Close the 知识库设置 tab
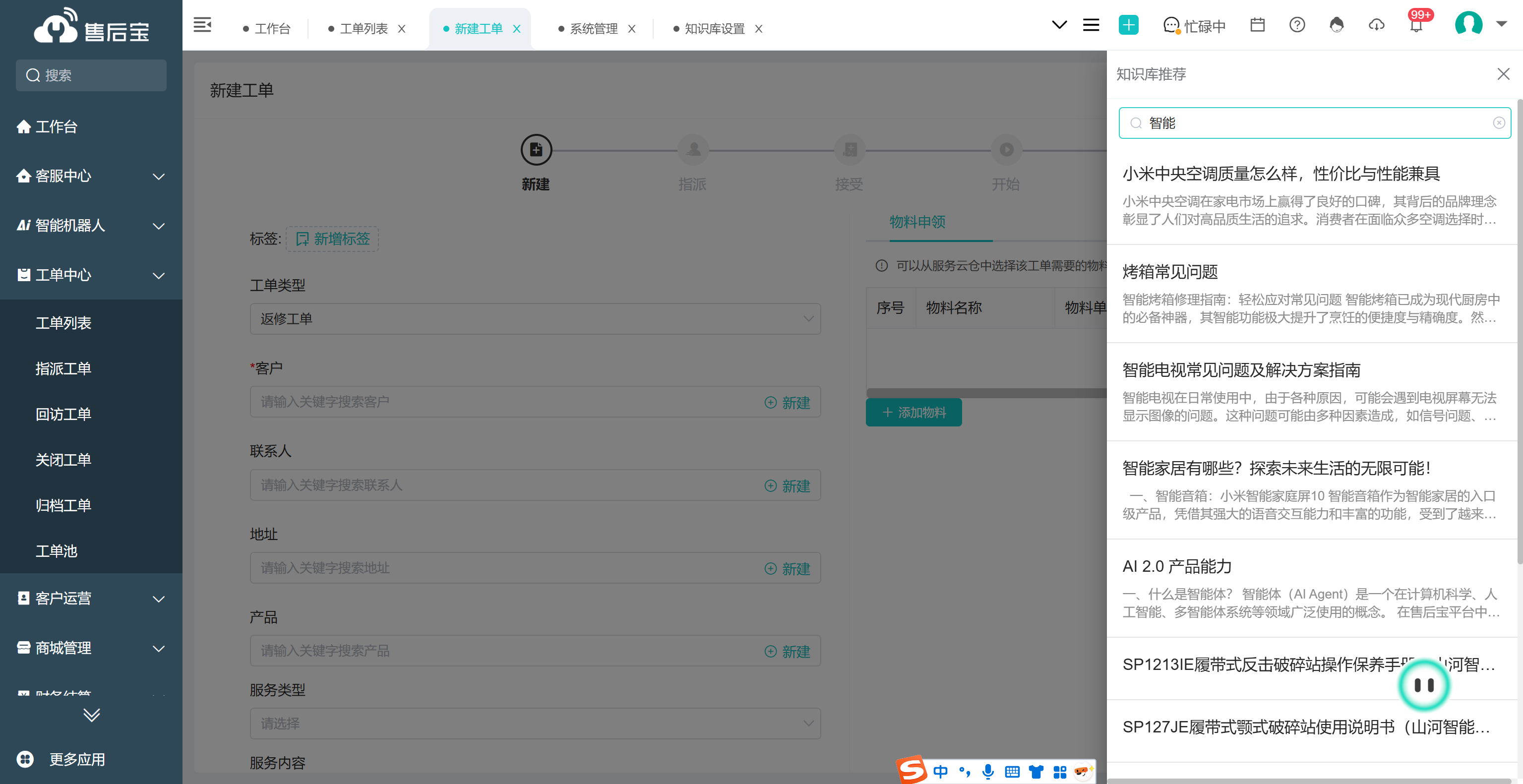Screen dimensions: 1523x784 tap(759, 28)
